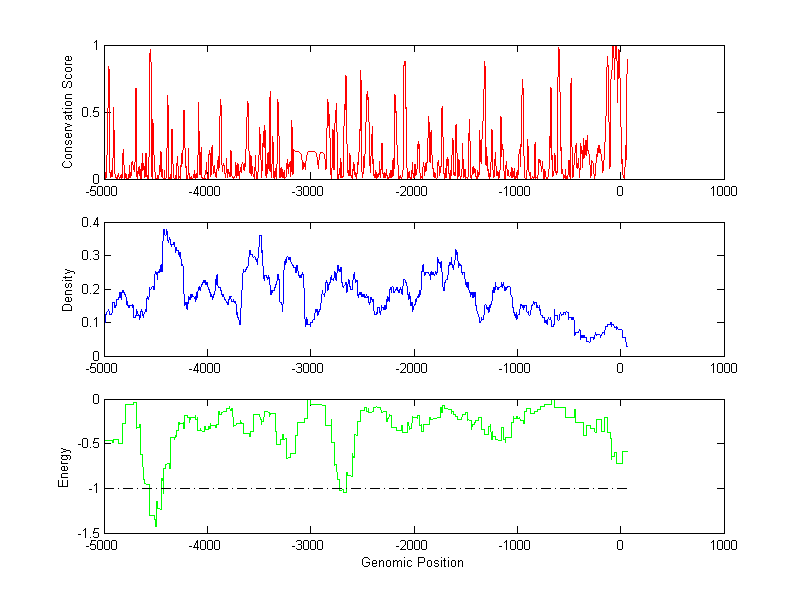Click the -1000 tick label under the Energy plot
The image size is (800, 599).
click(x=516, y=545)
